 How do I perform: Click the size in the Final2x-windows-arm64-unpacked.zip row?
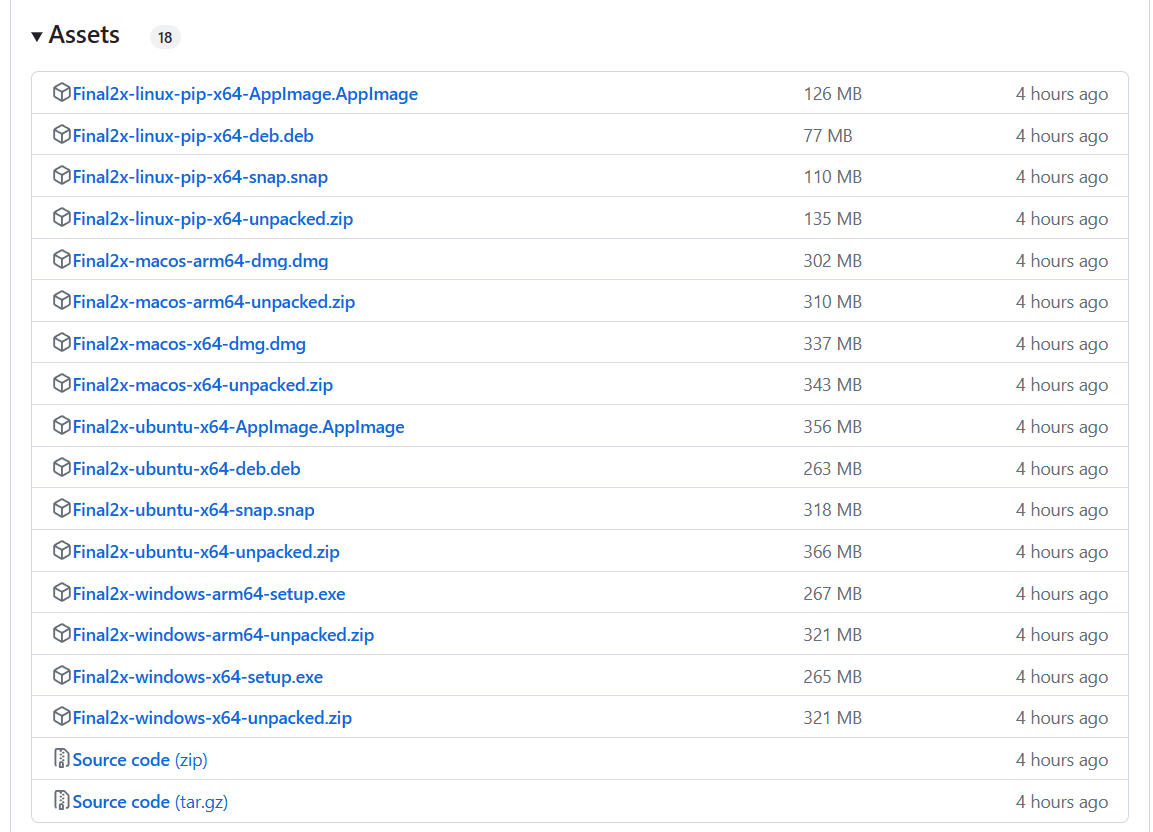coord(832,636)
